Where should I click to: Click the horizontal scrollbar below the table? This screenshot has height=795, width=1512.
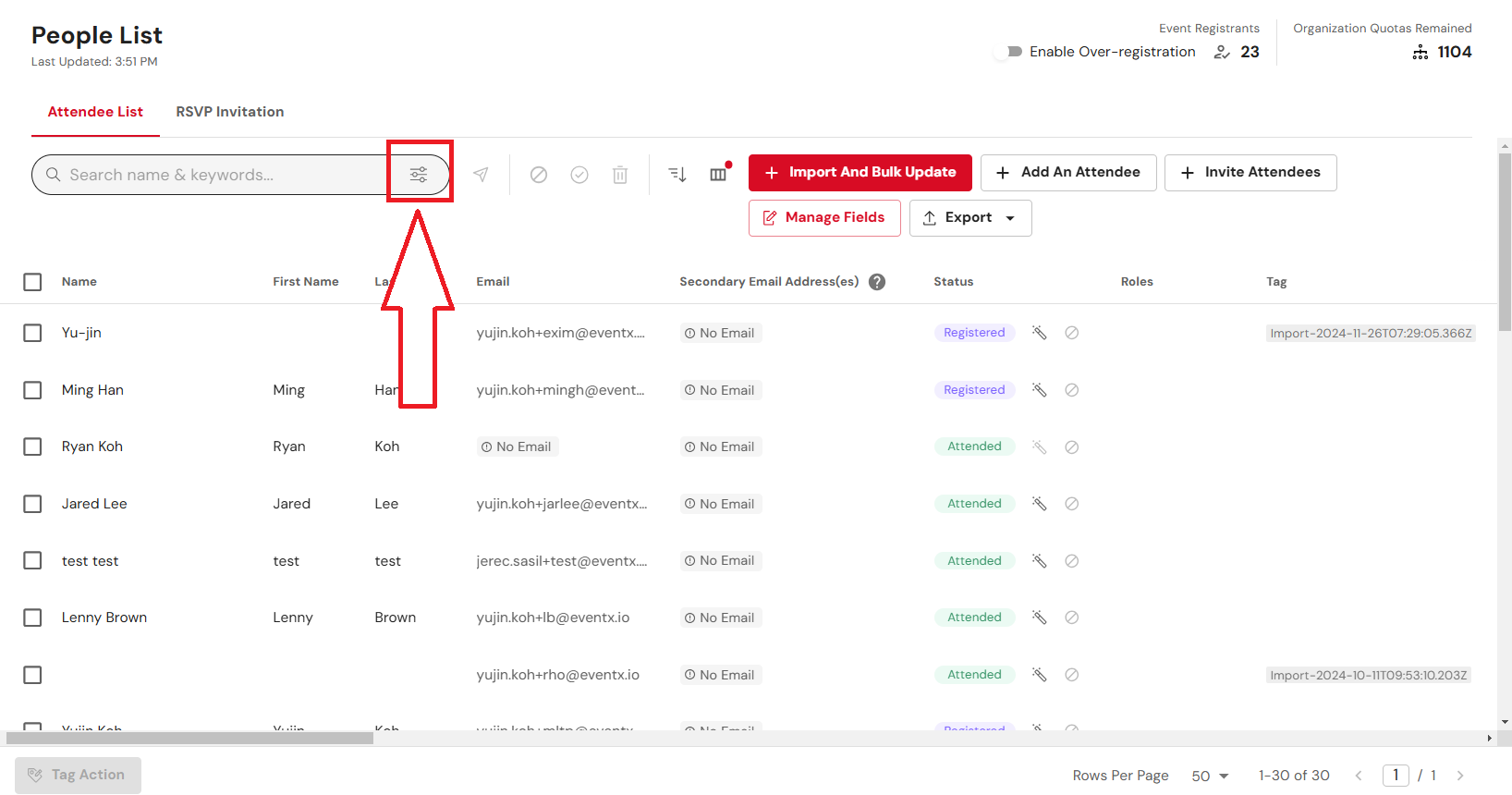(x=189, y=738)
